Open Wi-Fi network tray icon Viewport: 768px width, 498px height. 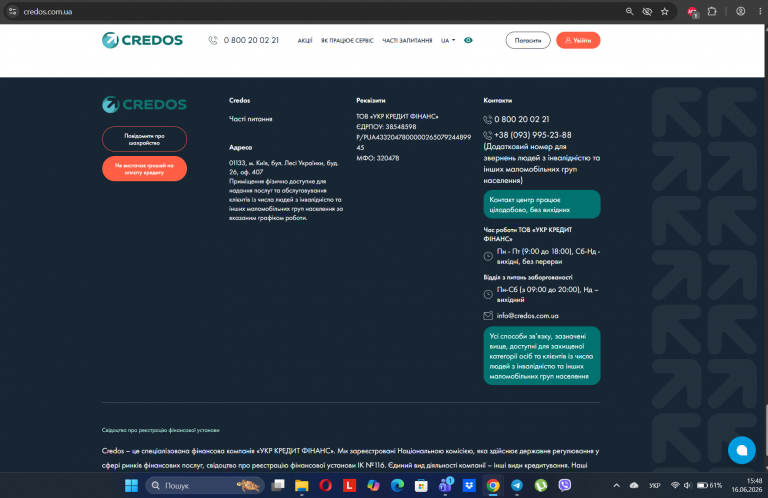(x=675, y=485)
